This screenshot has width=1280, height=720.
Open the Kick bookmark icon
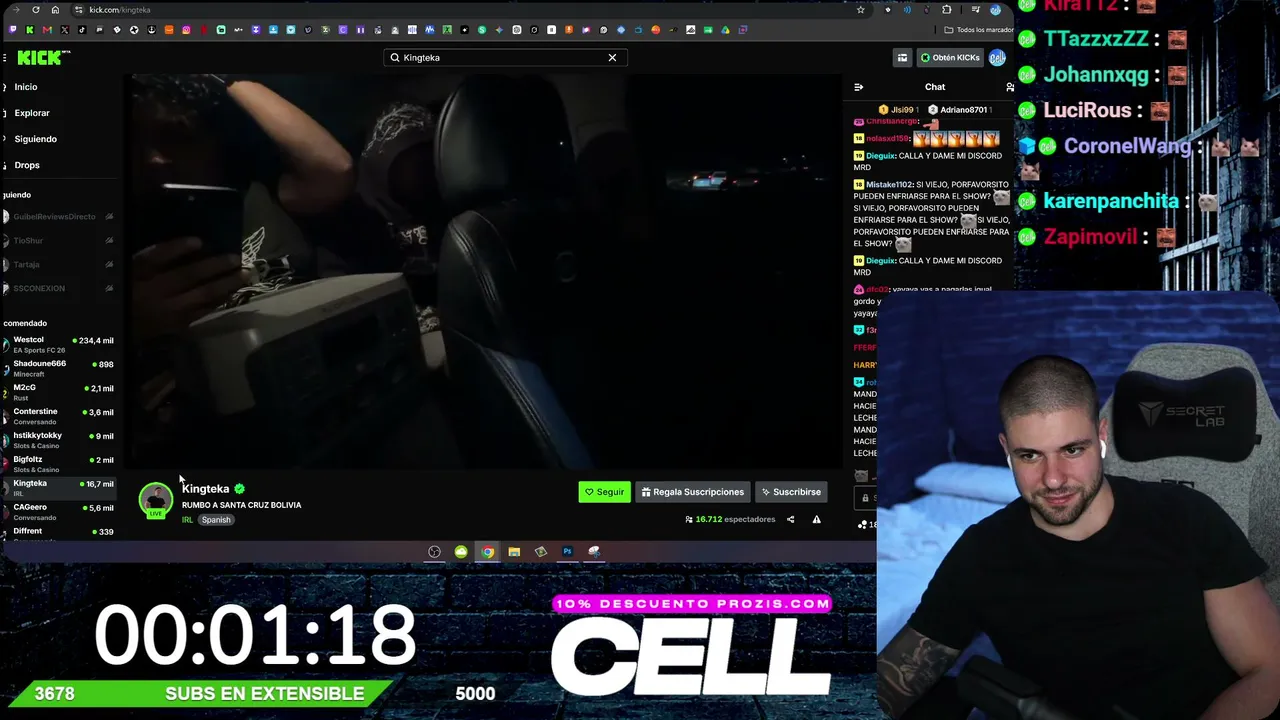[x=29, y=30]
